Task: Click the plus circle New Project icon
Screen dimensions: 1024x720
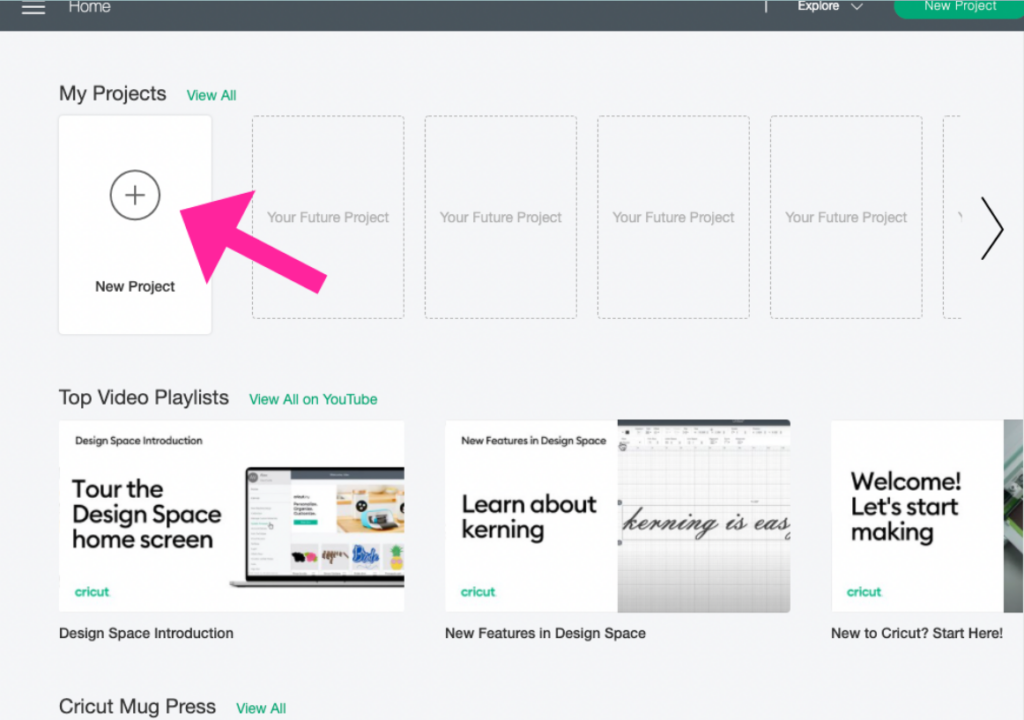Action: (x=135, y=195)
